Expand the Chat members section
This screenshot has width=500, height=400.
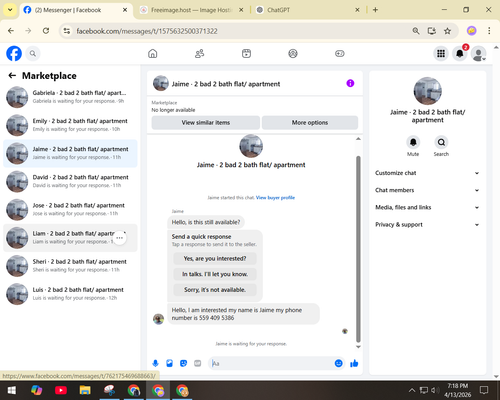pyautogui.click(x=427, y=190)
